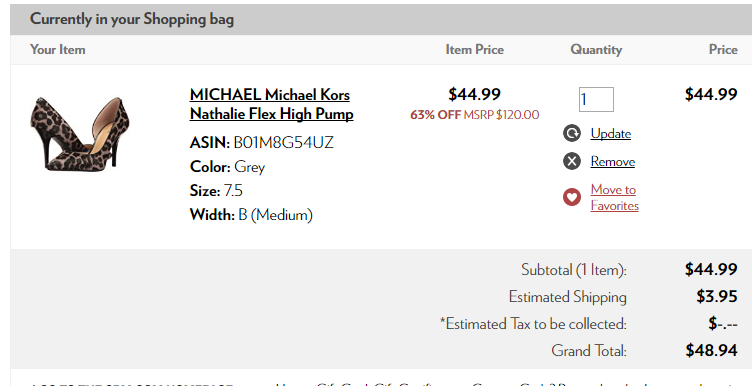752x386 pixels.
Task: Click the Item Price column header
Action: click(x=474, y=49)
